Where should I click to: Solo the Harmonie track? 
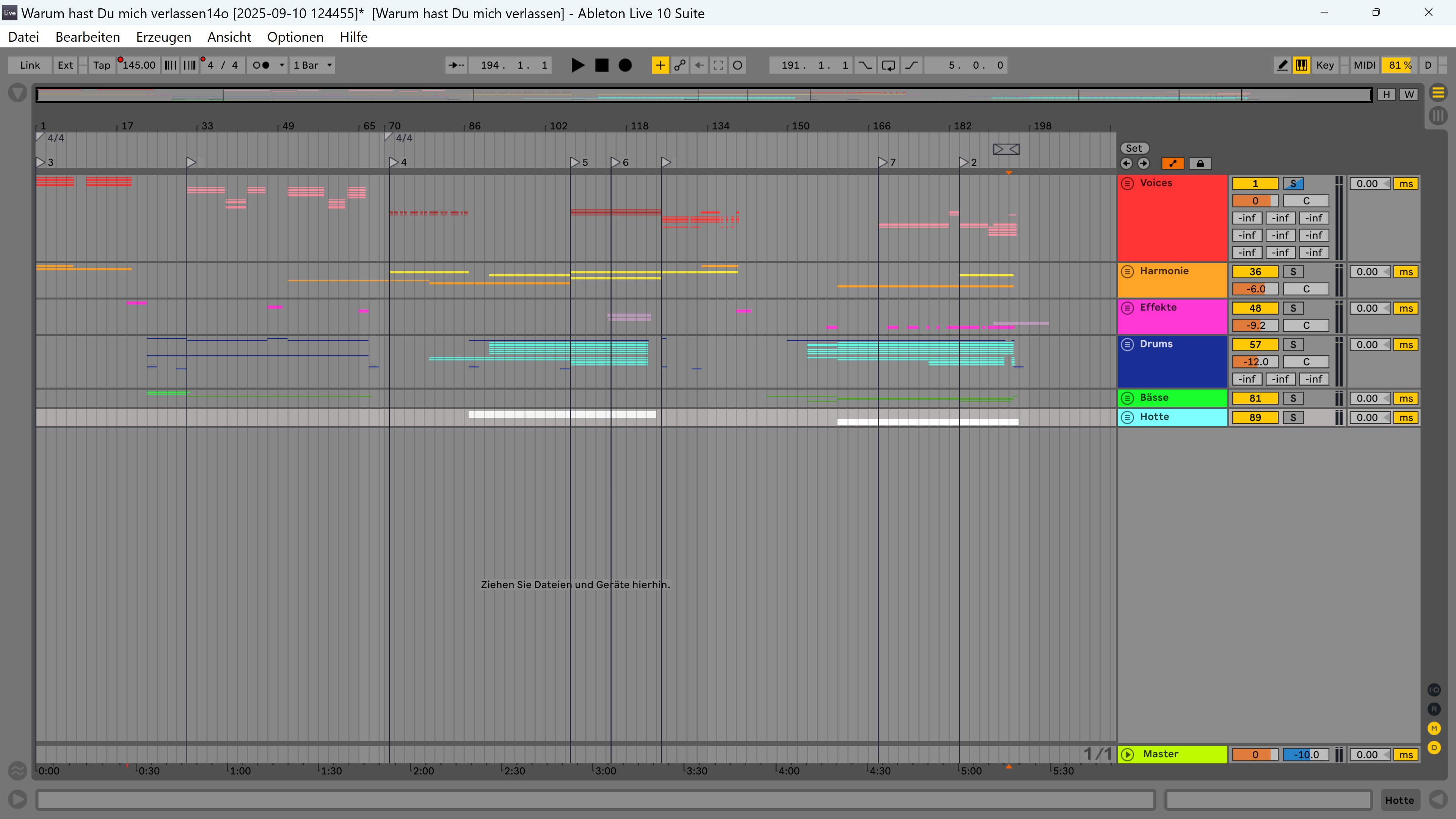pos(1293,272)
